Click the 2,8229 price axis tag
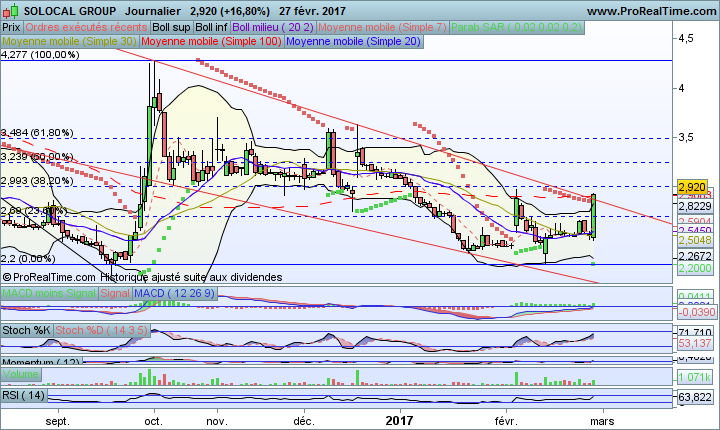The width and height of the screenshot is (720, 430). [x=695, y=206]
